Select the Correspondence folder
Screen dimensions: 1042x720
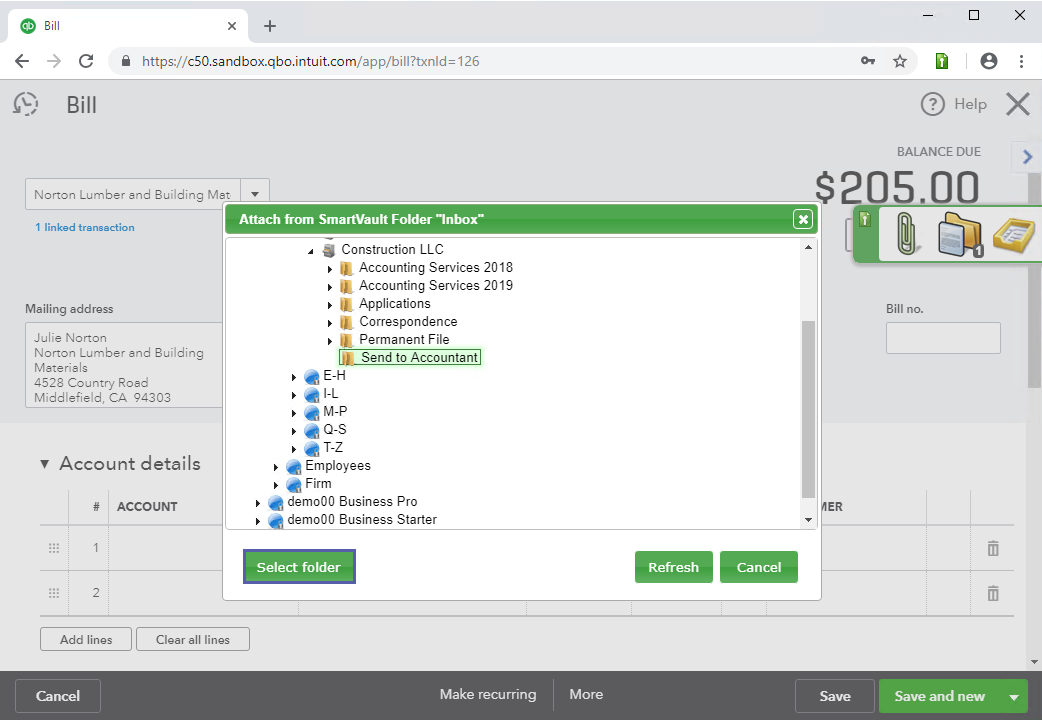click(x=407, y=322)
